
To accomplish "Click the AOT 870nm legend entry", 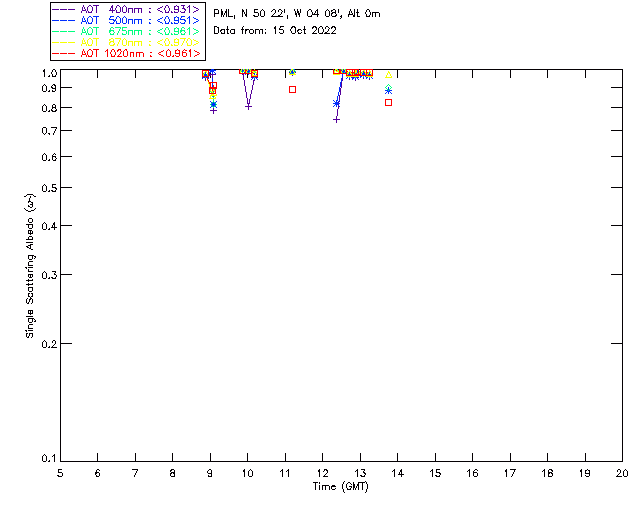I will click(126, 42).
